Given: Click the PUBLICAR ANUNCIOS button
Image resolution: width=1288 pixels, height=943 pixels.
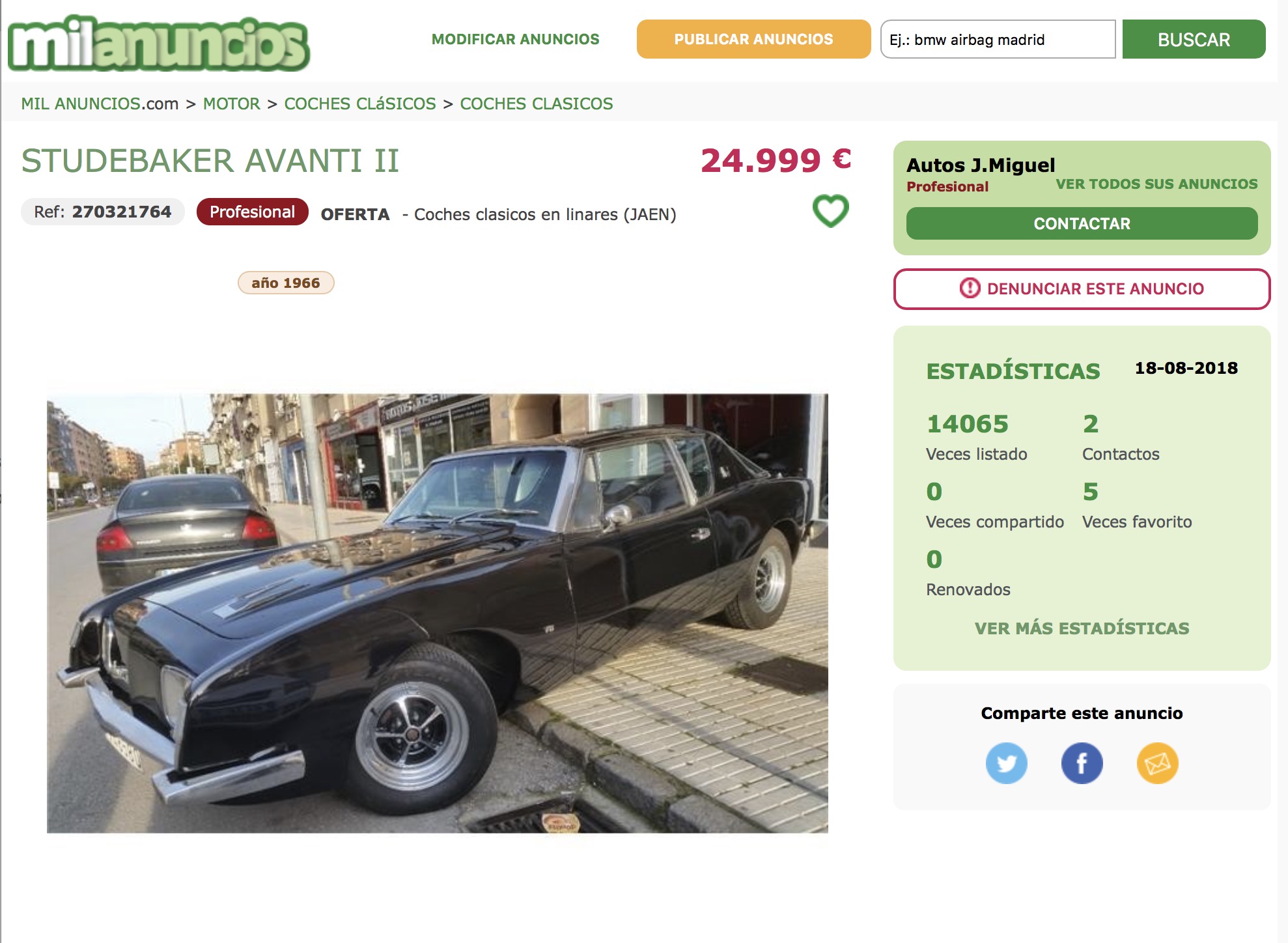Looking at the screenshot, I should tap(753, 39).
